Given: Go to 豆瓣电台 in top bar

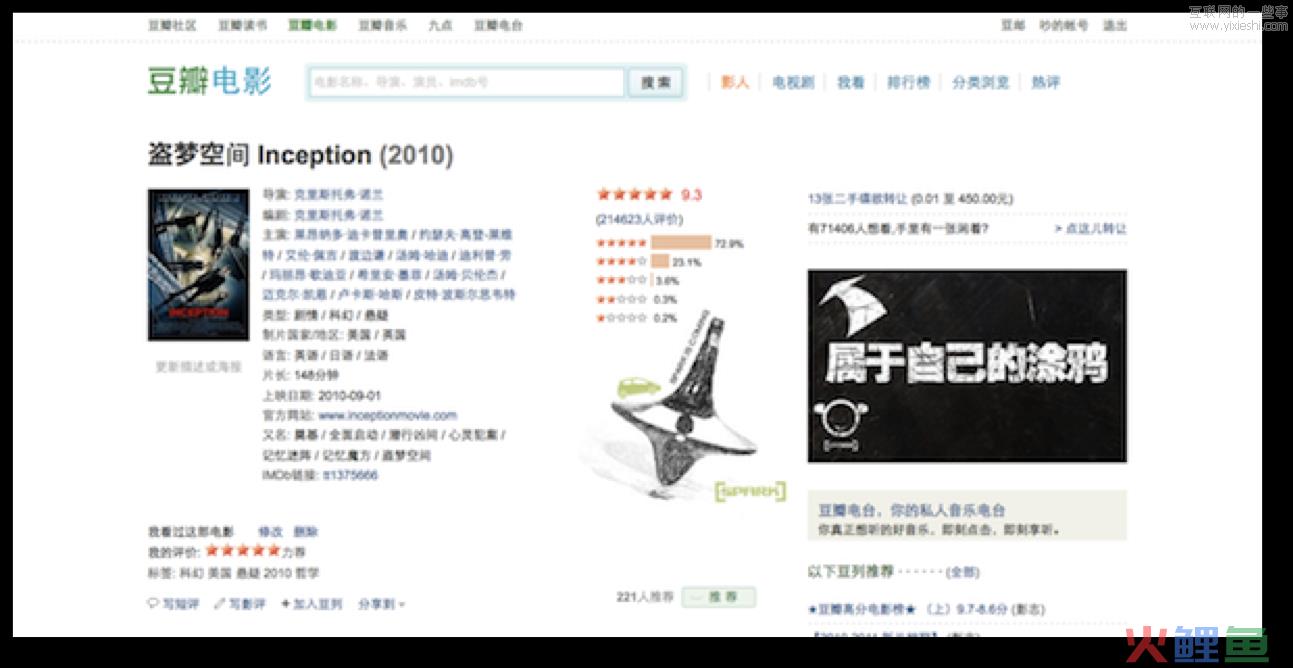Looking at the screenshot, I should tap(498, 25).
